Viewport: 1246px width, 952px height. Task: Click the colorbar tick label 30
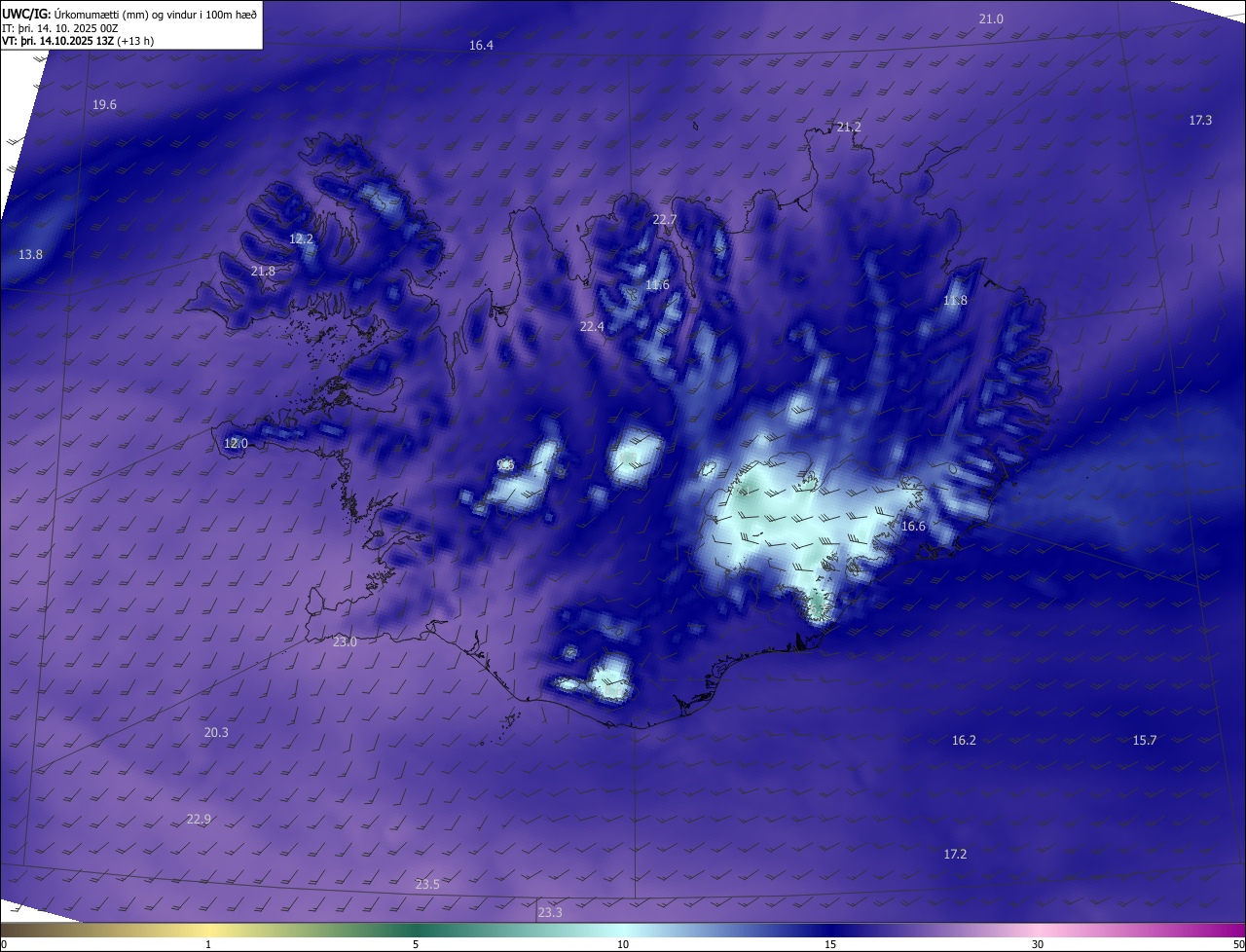(1038, 945)
